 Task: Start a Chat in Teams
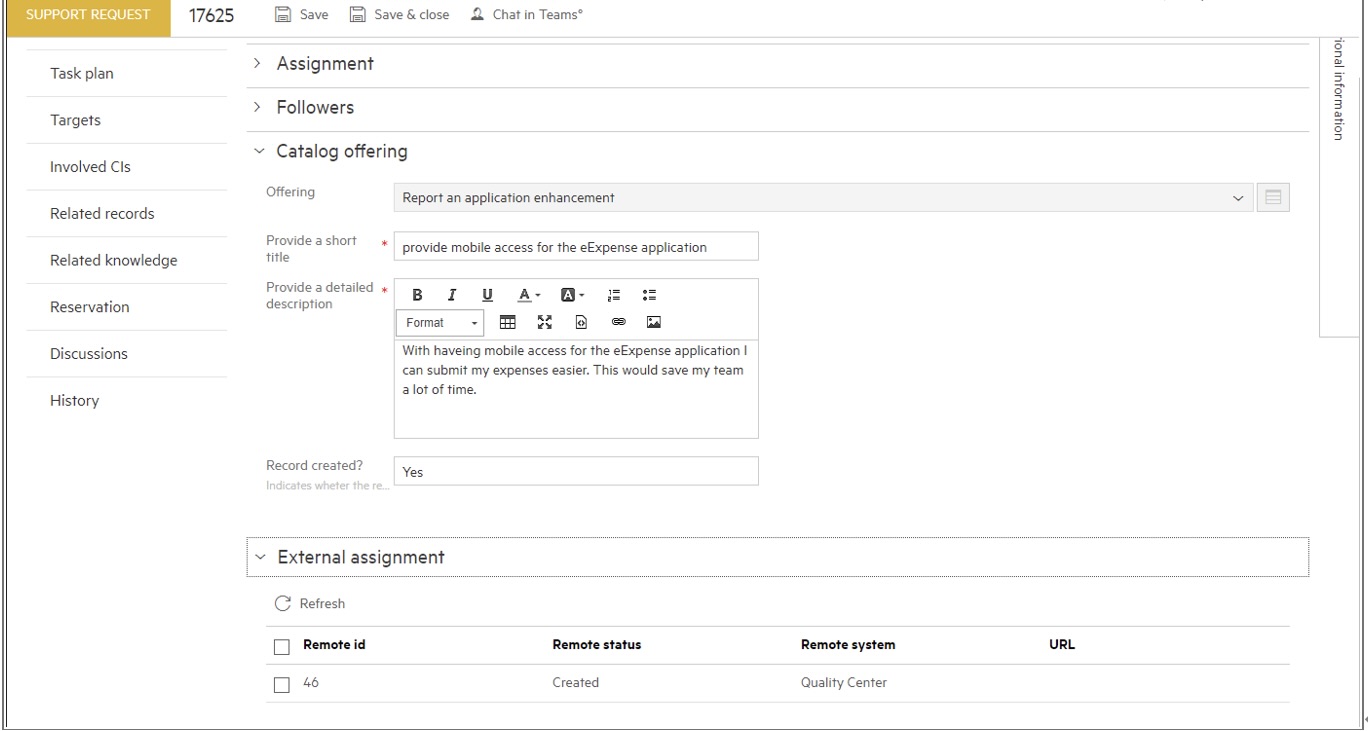526,14
